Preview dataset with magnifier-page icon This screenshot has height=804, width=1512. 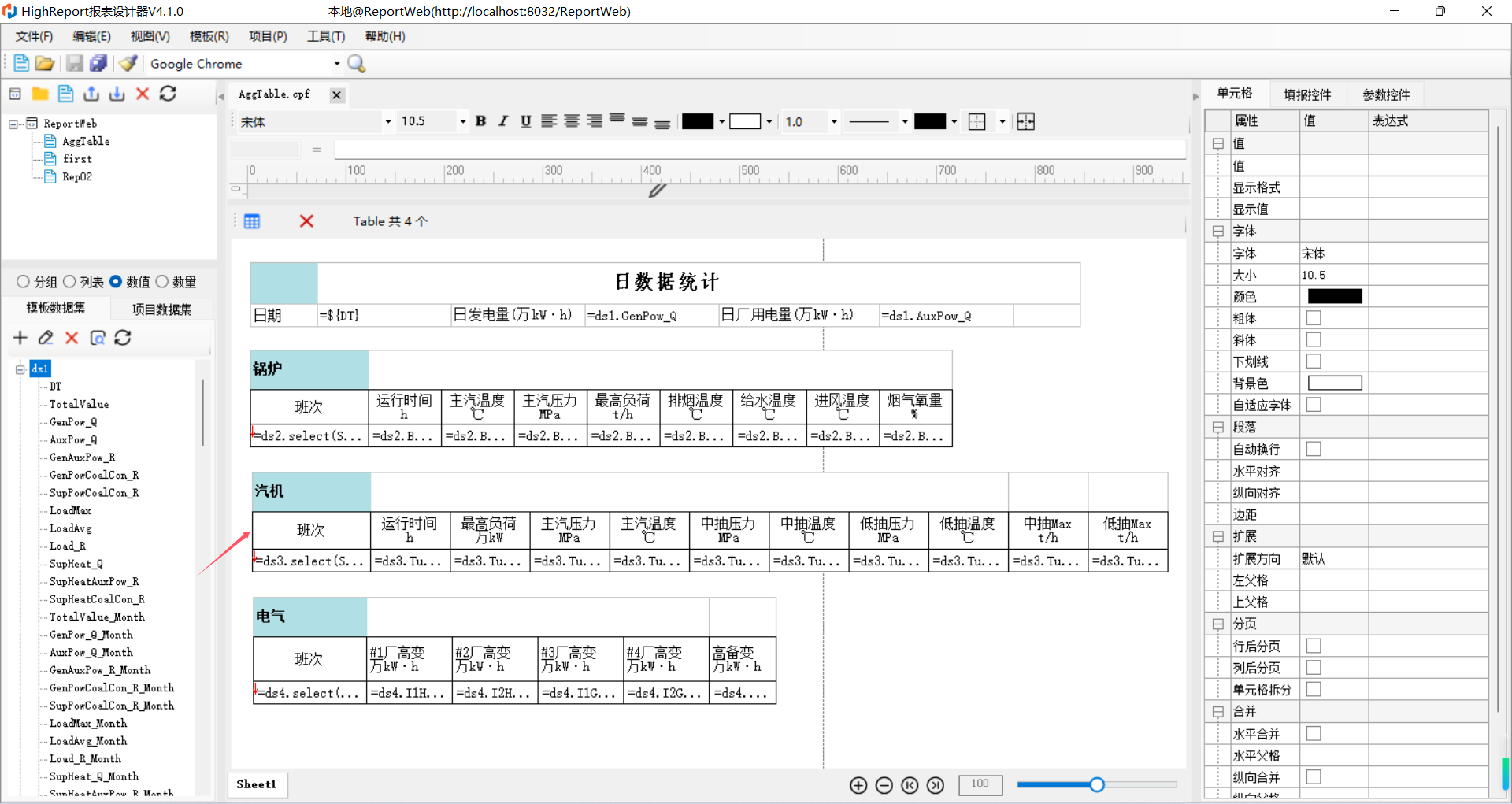[x=98, y=338]
